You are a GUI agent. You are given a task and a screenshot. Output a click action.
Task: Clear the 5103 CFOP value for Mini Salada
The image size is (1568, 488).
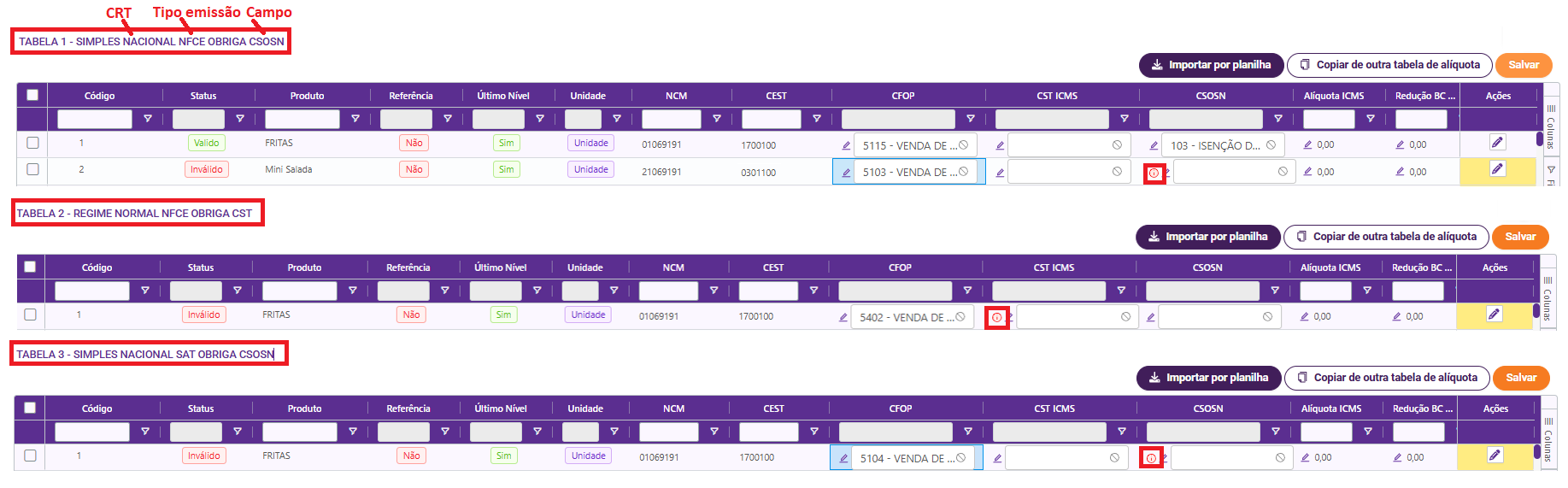(x=964, y=172)
